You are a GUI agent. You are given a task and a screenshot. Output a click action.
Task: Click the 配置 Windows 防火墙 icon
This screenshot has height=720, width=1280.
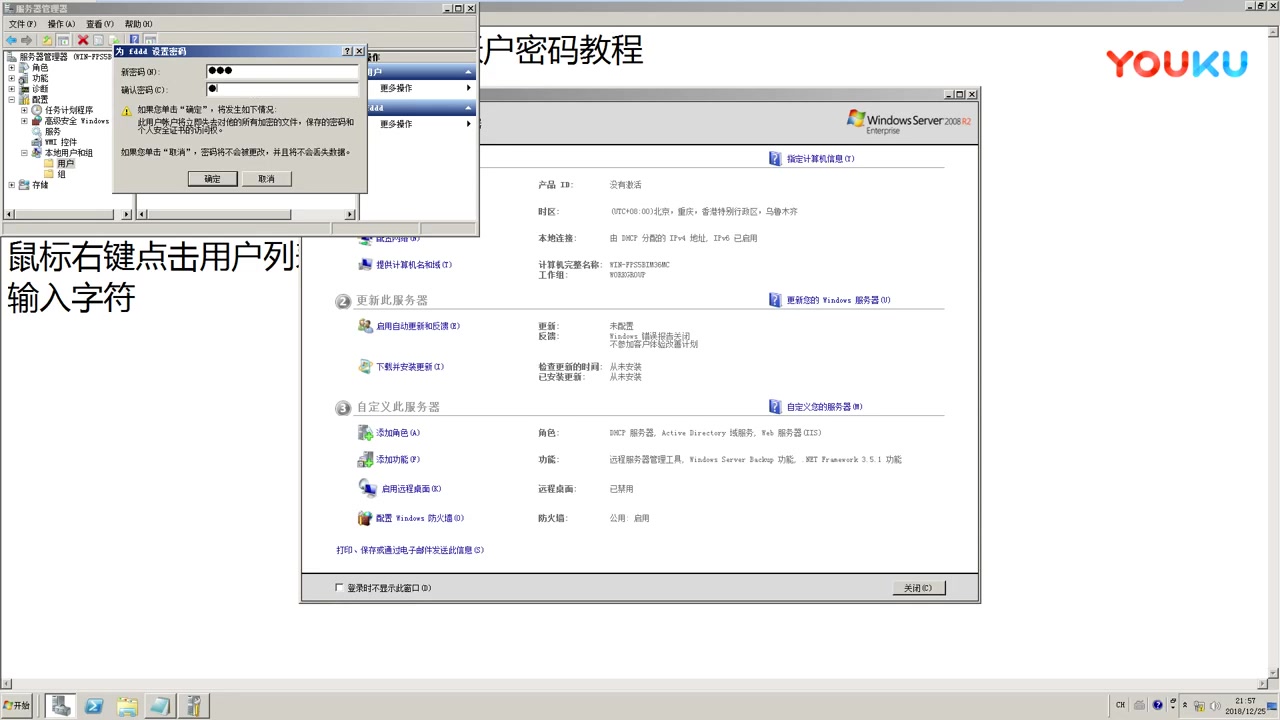[x=365, y=518]
